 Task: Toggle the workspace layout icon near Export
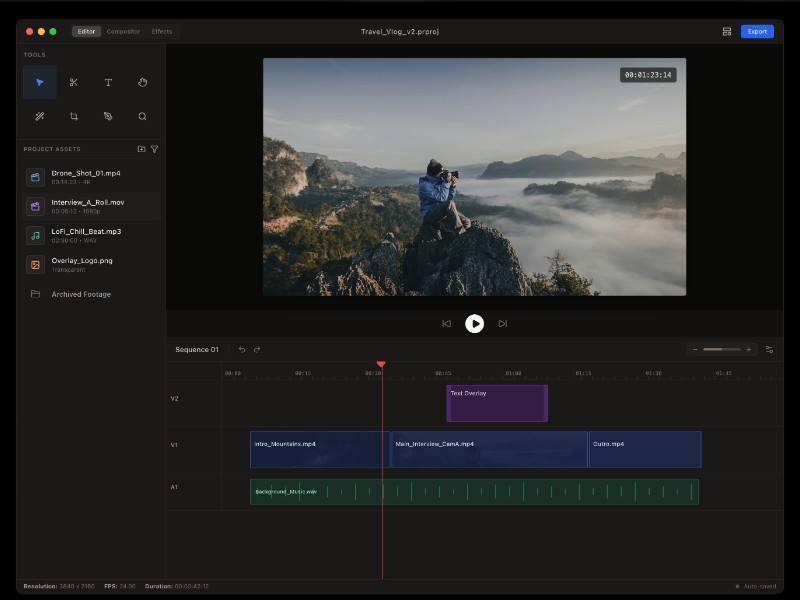(x=727, y=31)
